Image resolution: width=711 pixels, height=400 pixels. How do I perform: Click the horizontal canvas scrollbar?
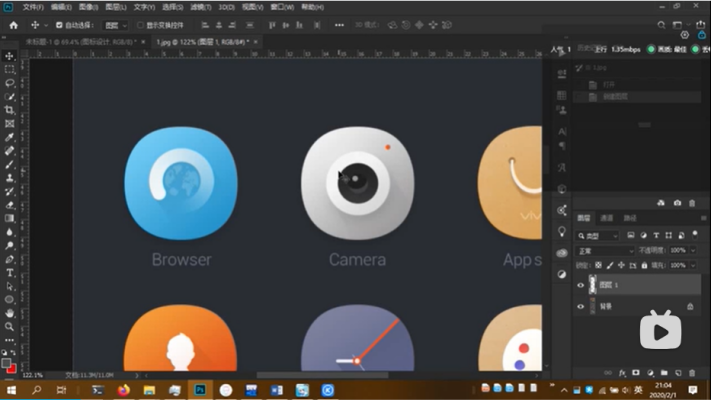pos(323,375)
